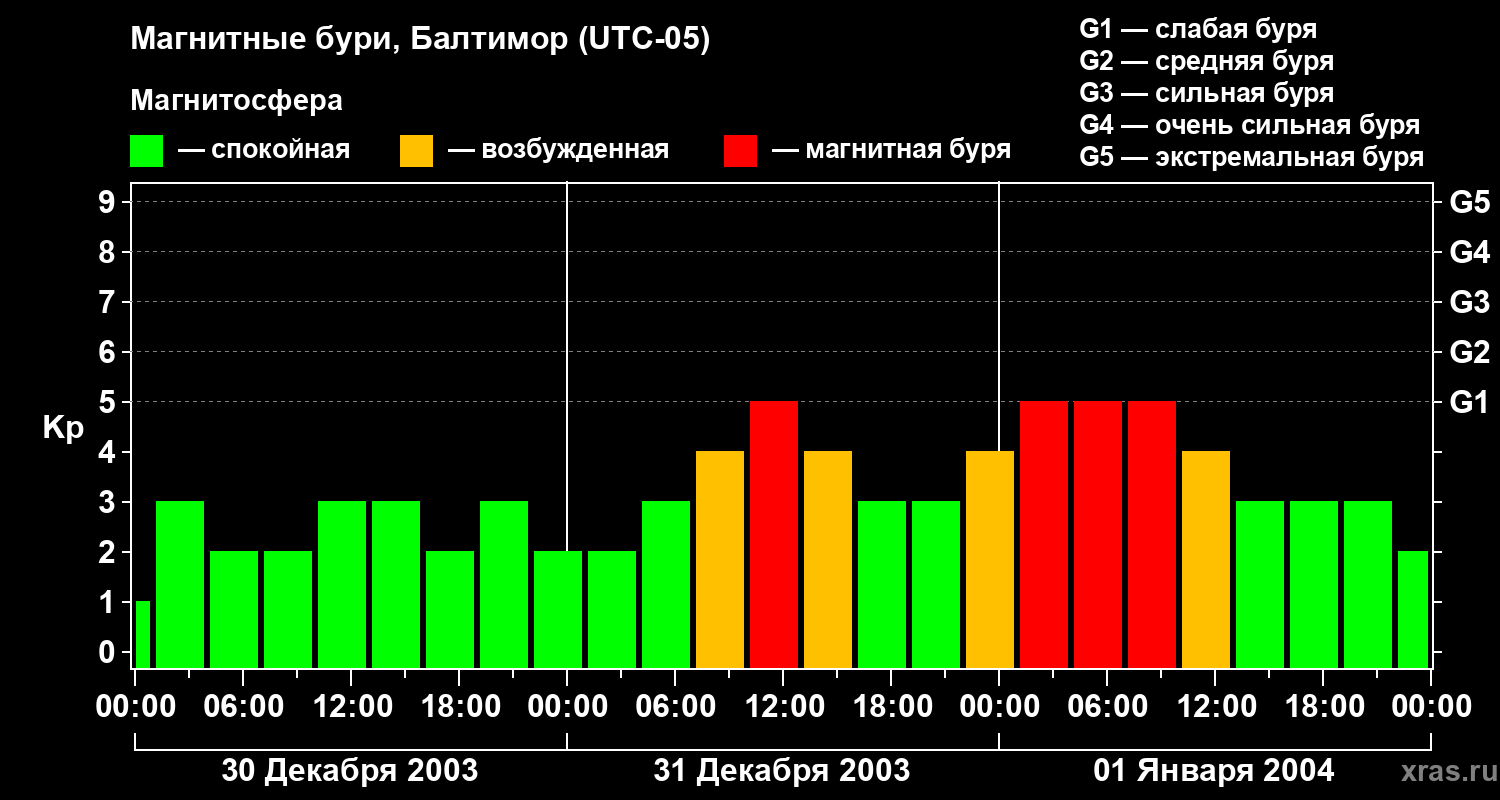Click the orange 'возбужденная' legend swatch
Screen dimensions: 1500x800
[416, 151]
